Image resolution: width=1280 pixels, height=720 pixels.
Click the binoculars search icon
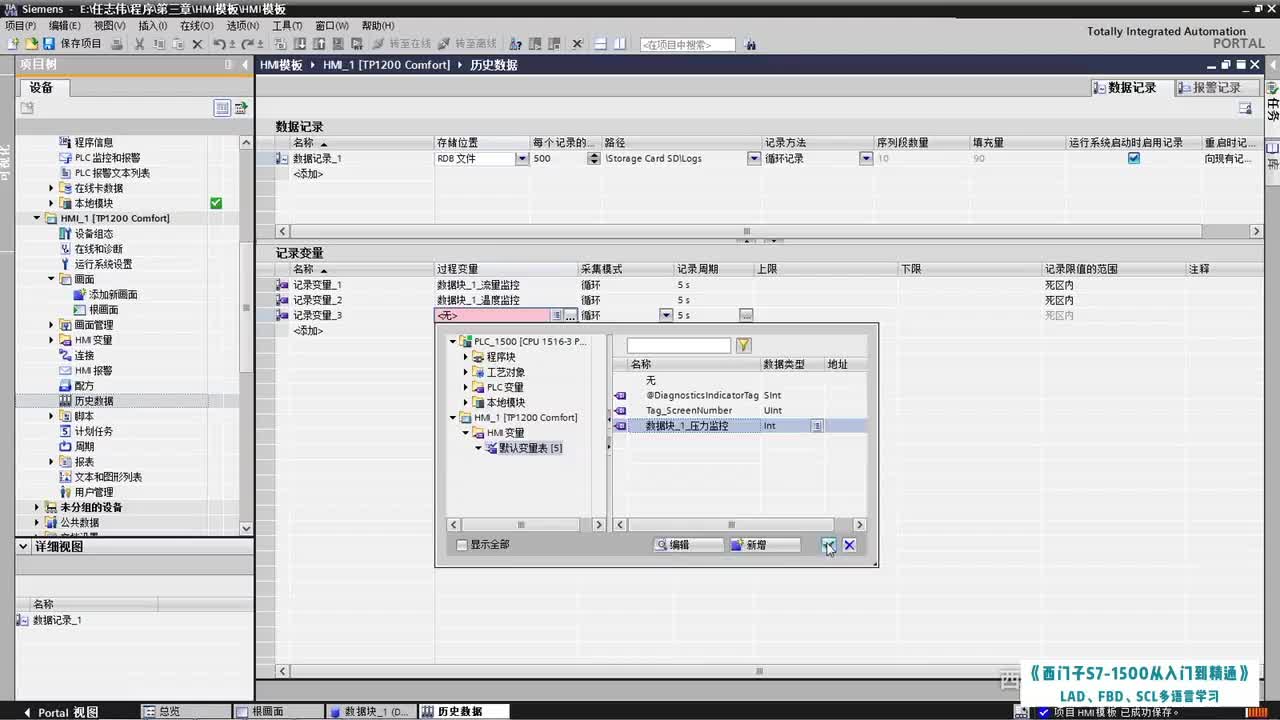[750, 44]
